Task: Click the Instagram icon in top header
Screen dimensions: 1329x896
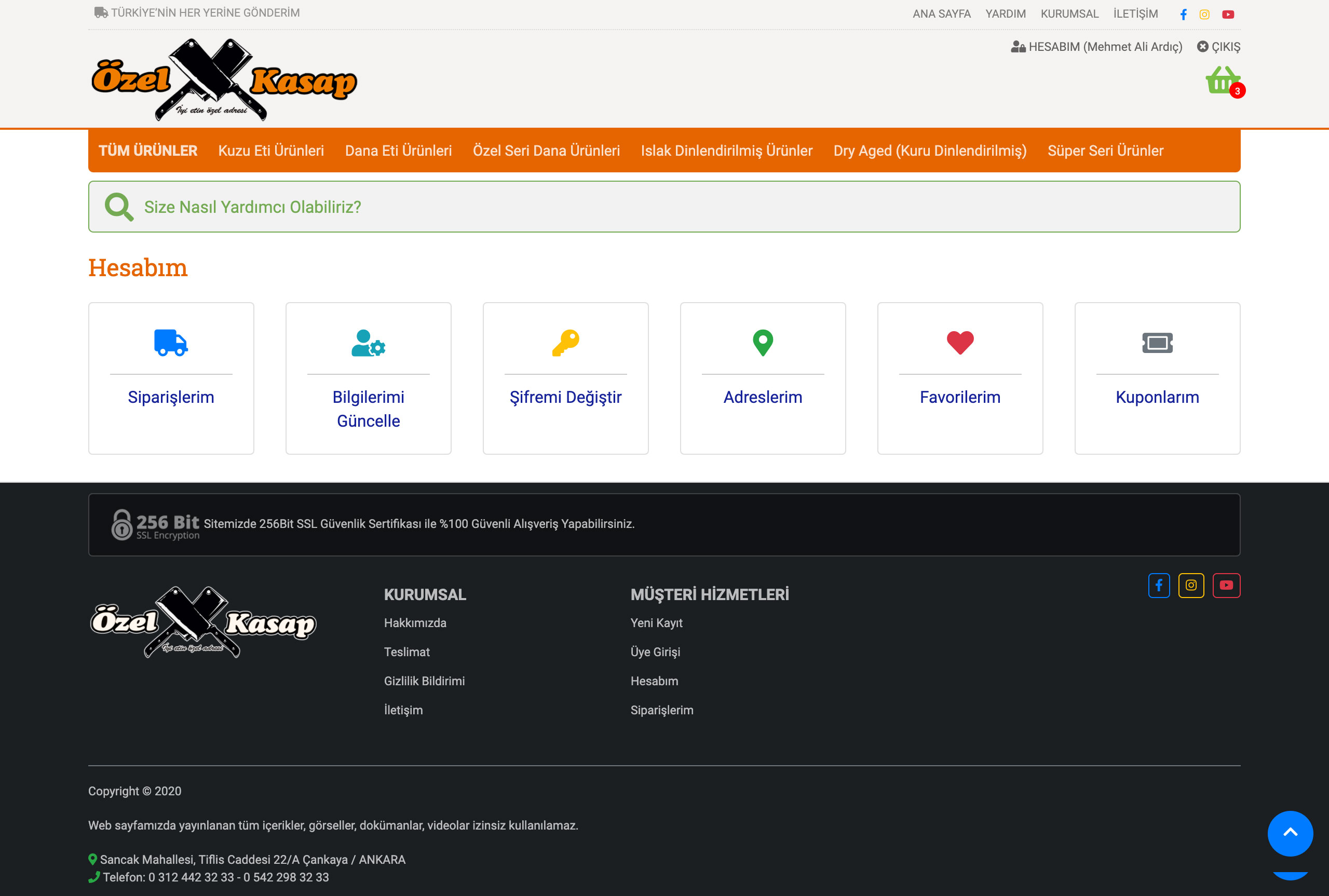Action: click(x=1204, y=15)
